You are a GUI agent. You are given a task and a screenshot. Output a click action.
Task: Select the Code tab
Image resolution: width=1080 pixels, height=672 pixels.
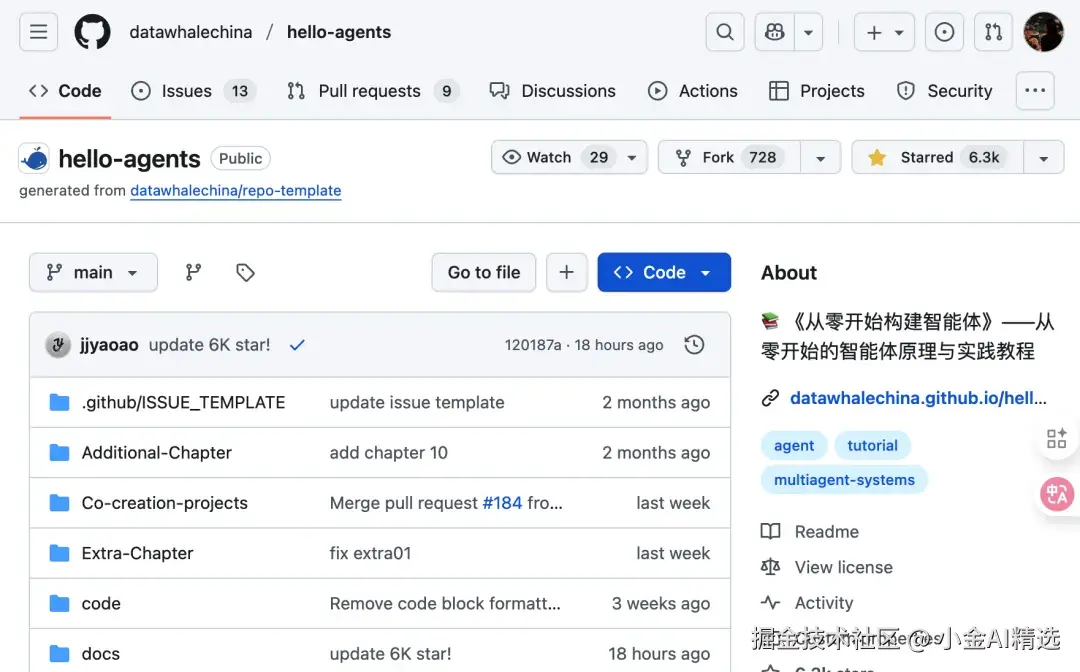click(x=65, y=91)
